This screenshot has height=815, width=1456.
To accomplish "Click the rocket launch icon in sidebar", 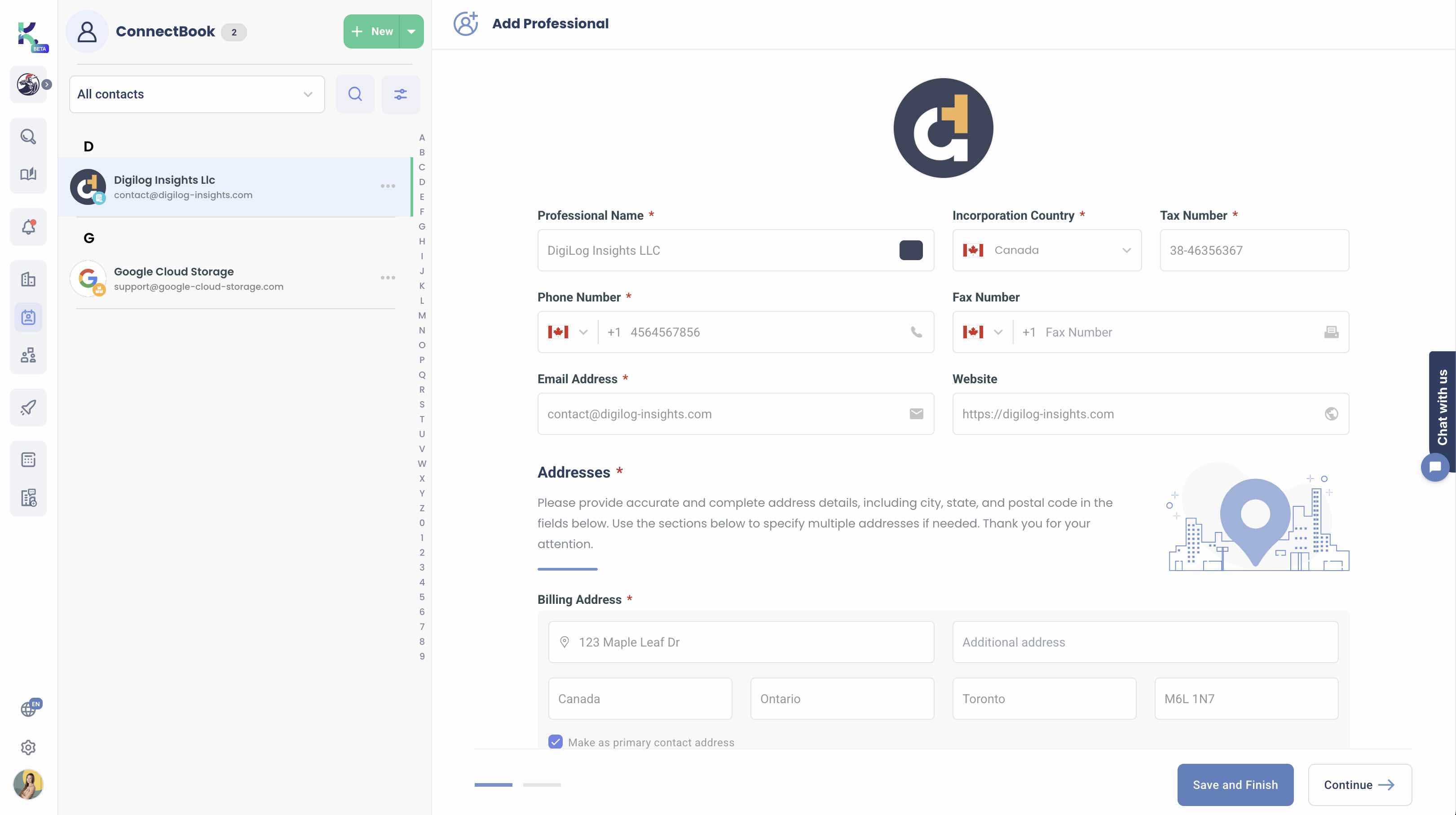I will point(28,407).
